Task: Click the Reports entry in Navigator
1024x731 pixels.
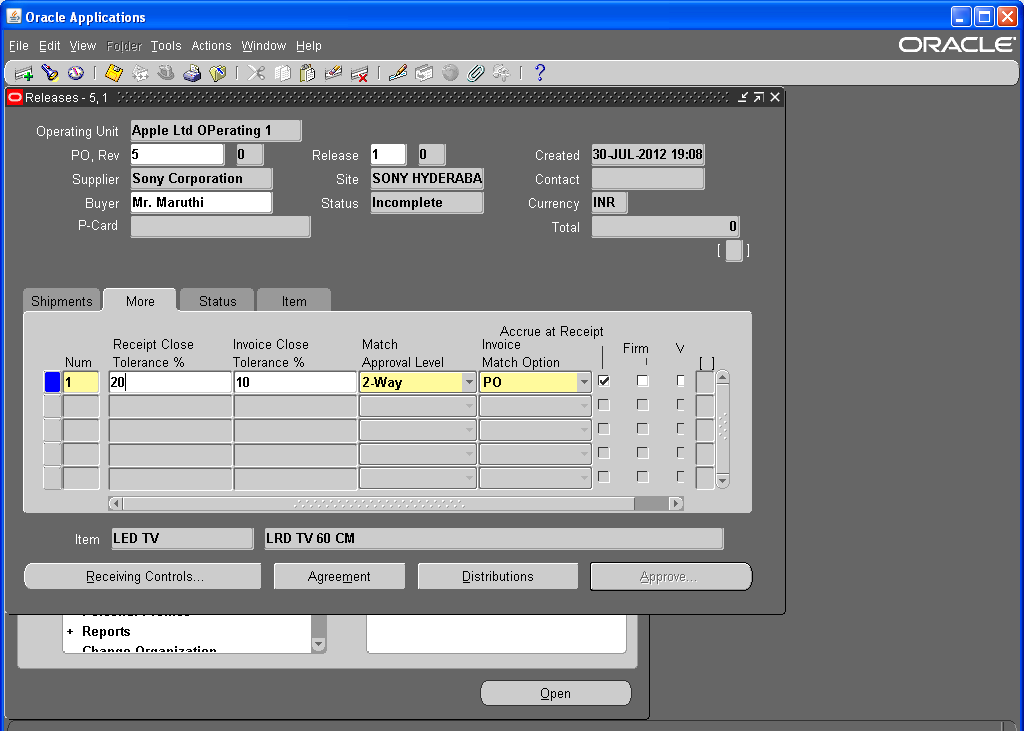Action: point(106,632)
